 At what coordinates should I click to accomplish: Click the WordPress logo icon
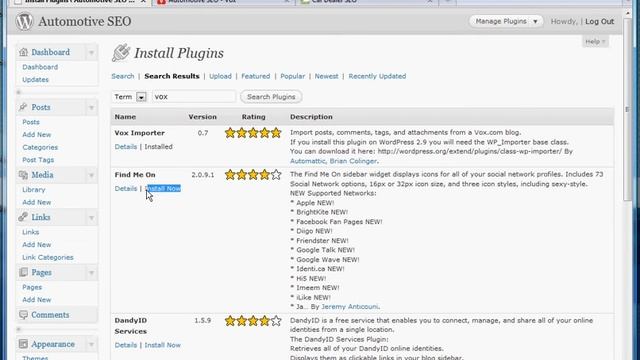pos(24,21)
